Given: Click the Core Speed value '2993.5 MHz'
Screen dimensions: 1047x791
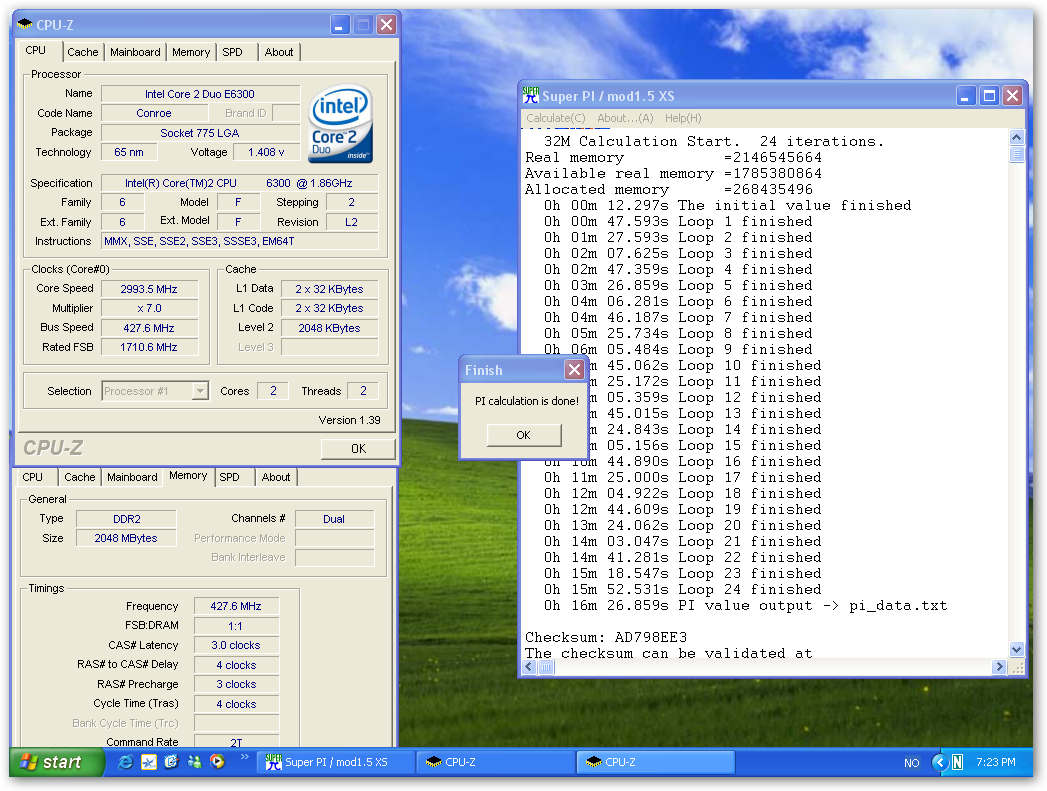Looking at the screenshot, I should (149, 289).
